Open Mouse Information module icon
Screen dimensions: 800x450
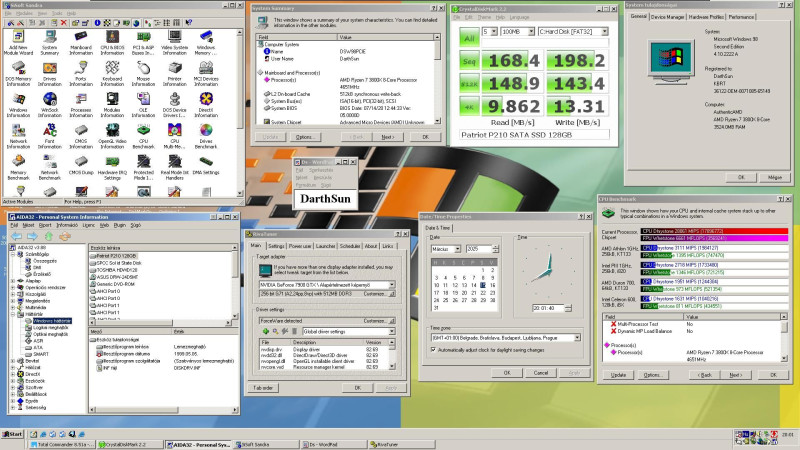(x=143, y=74)
